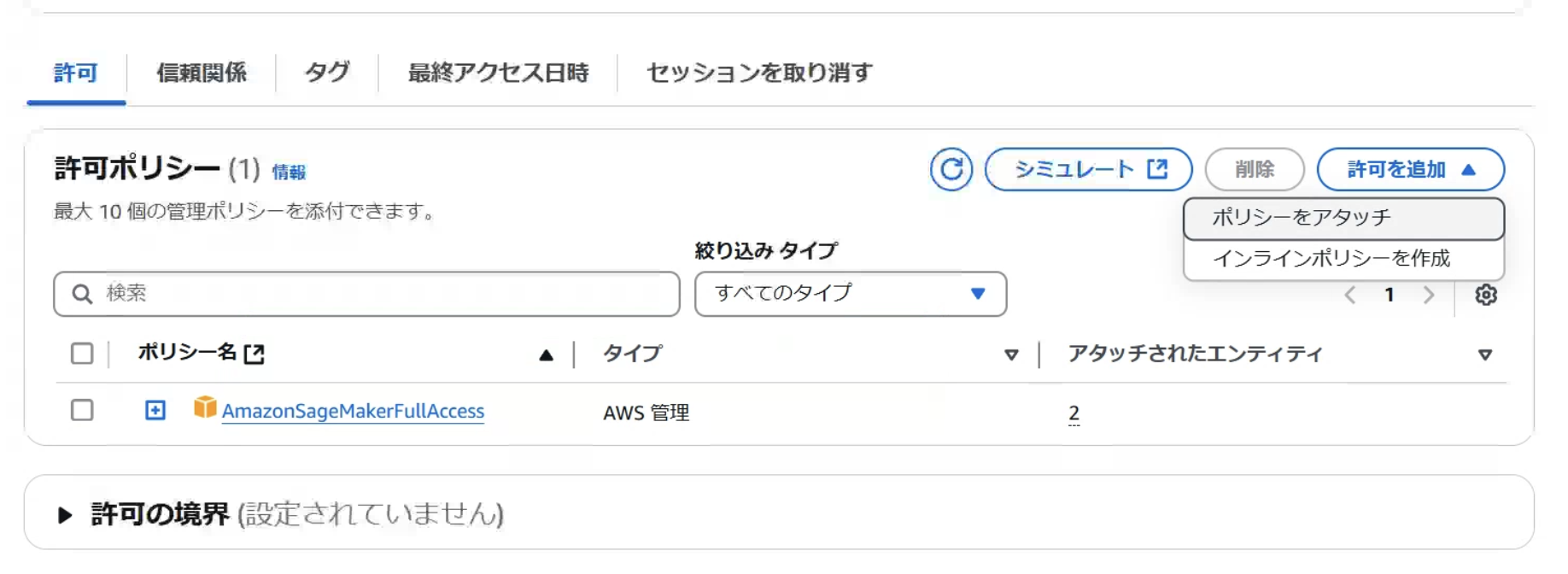Click the sort triangle on the ポリシー名 column

[x=547, y=354]
